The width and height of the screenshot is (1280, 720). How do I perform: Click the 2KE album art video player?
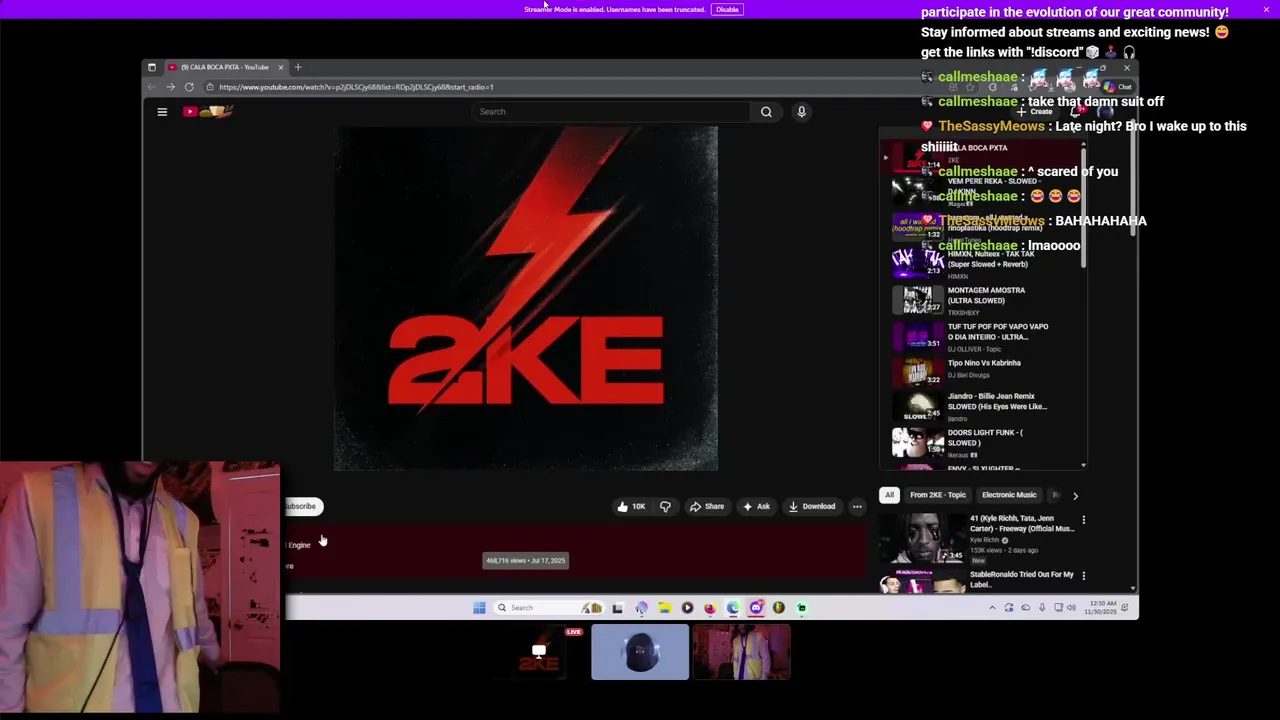pos(526,298)
